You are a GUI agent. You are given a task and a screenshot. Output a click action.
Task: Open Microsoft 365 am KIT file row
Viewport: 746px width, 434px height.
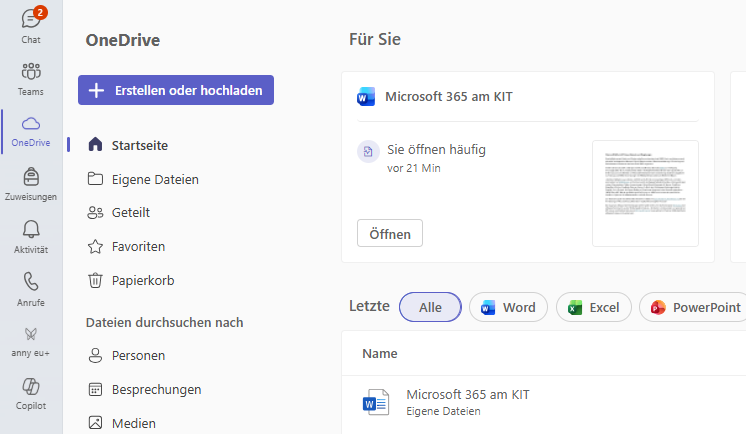[x=467, y=402]
